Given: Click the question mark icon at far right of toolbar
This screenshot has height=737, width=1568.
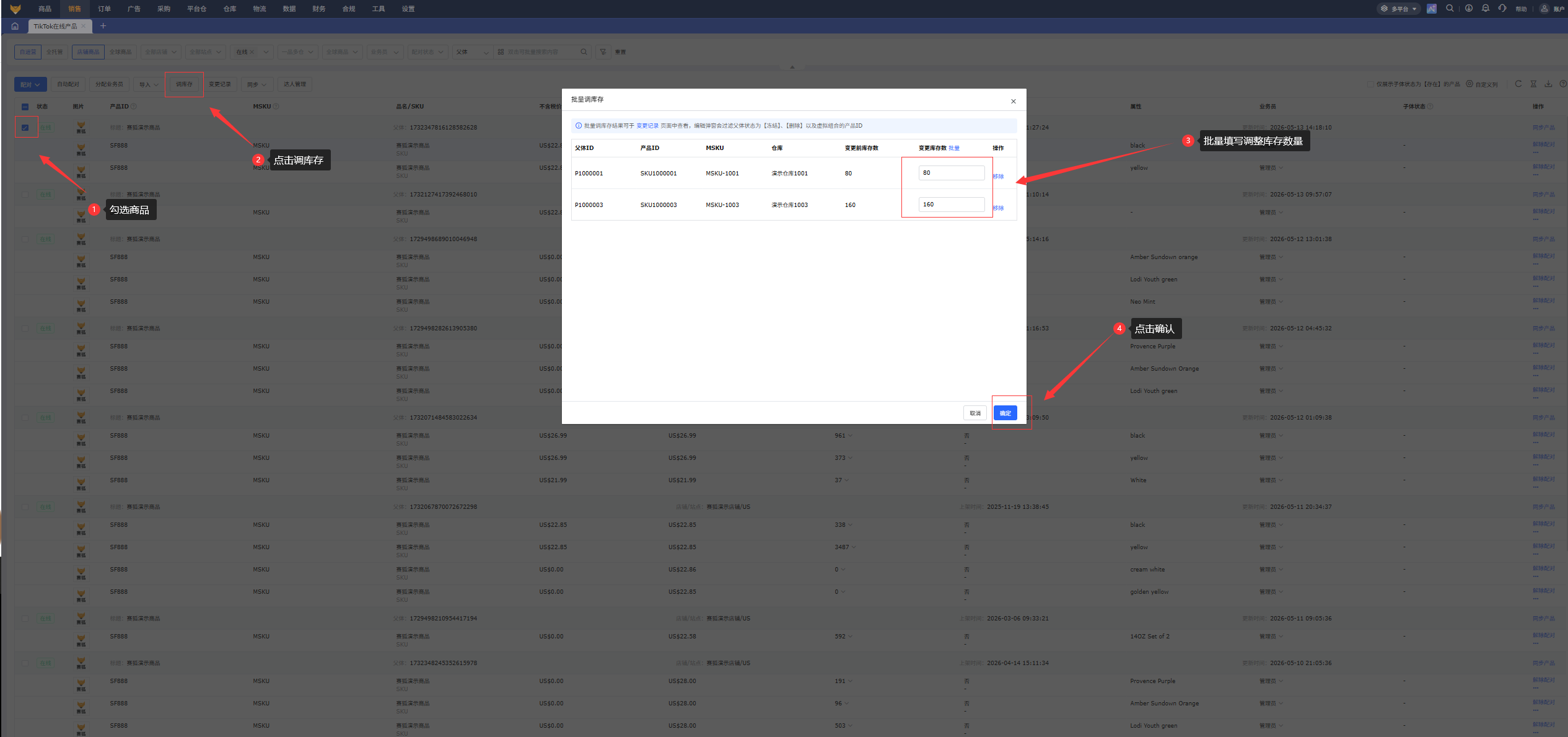Looking at the screenshot, I should pyautogui.click(x=1563, y=84).
